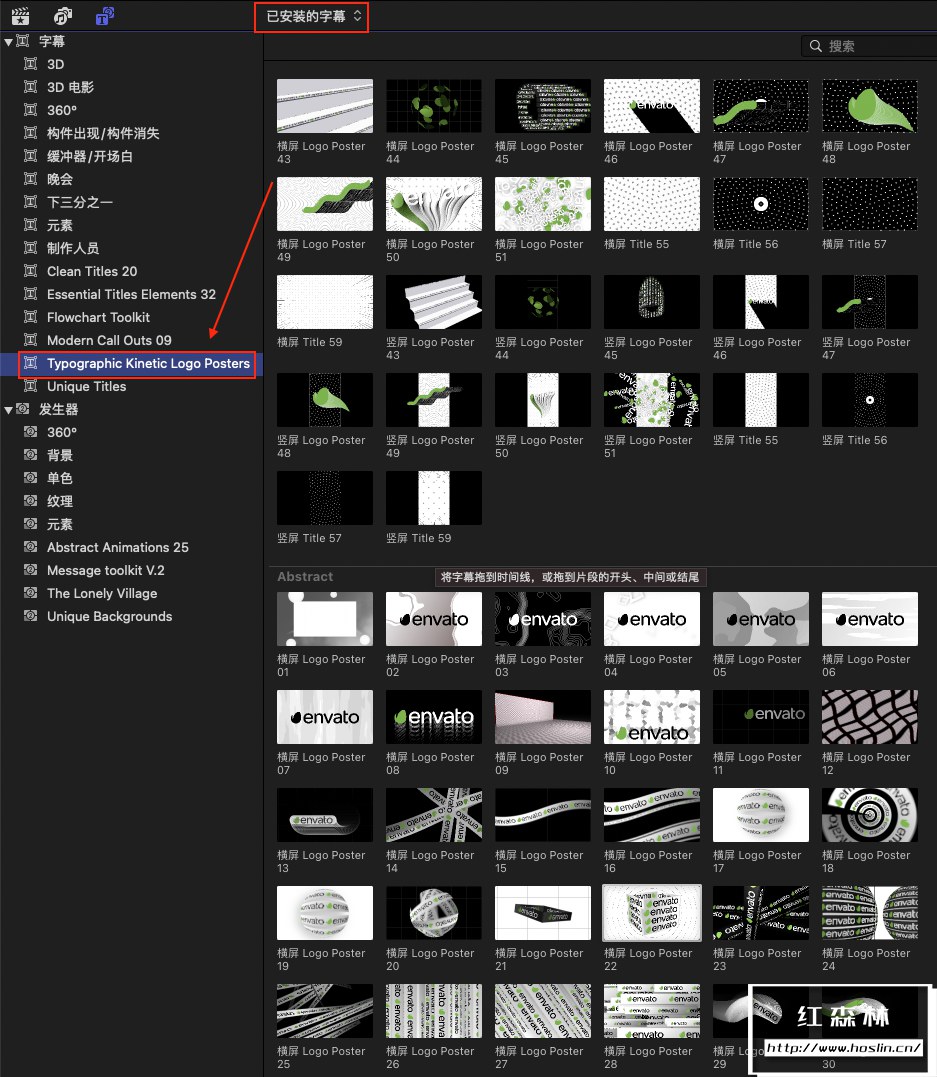Select 横屏 Title 56 thumbnail
The width and height of the screenshot is (937, 1077).
pos(760,204)
